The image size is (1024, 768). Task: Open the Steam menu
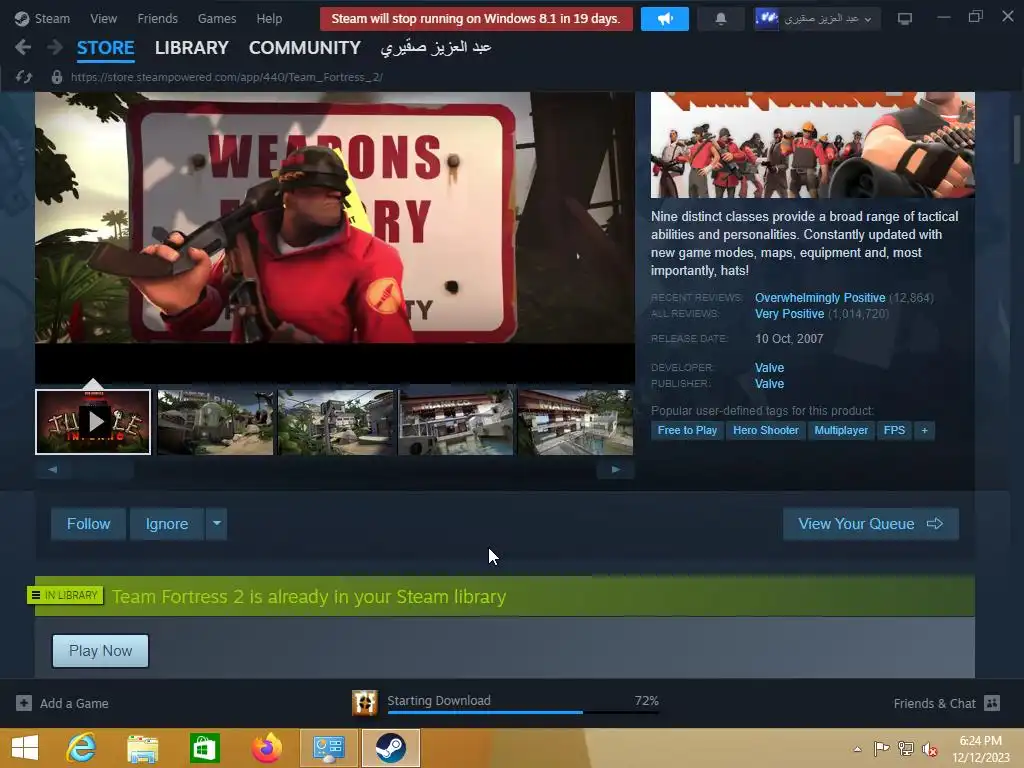(52, 18)
